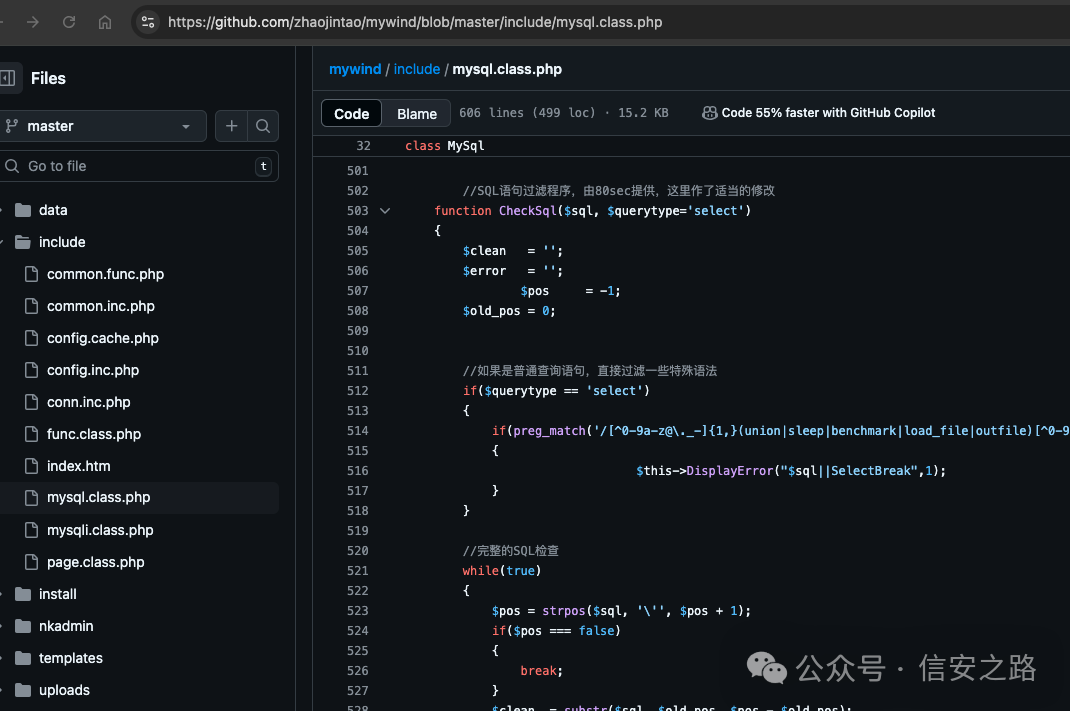Screen dimensions: 1070x711
Task: Click the DisplayError call on line 516
Action: coord(729,471)
